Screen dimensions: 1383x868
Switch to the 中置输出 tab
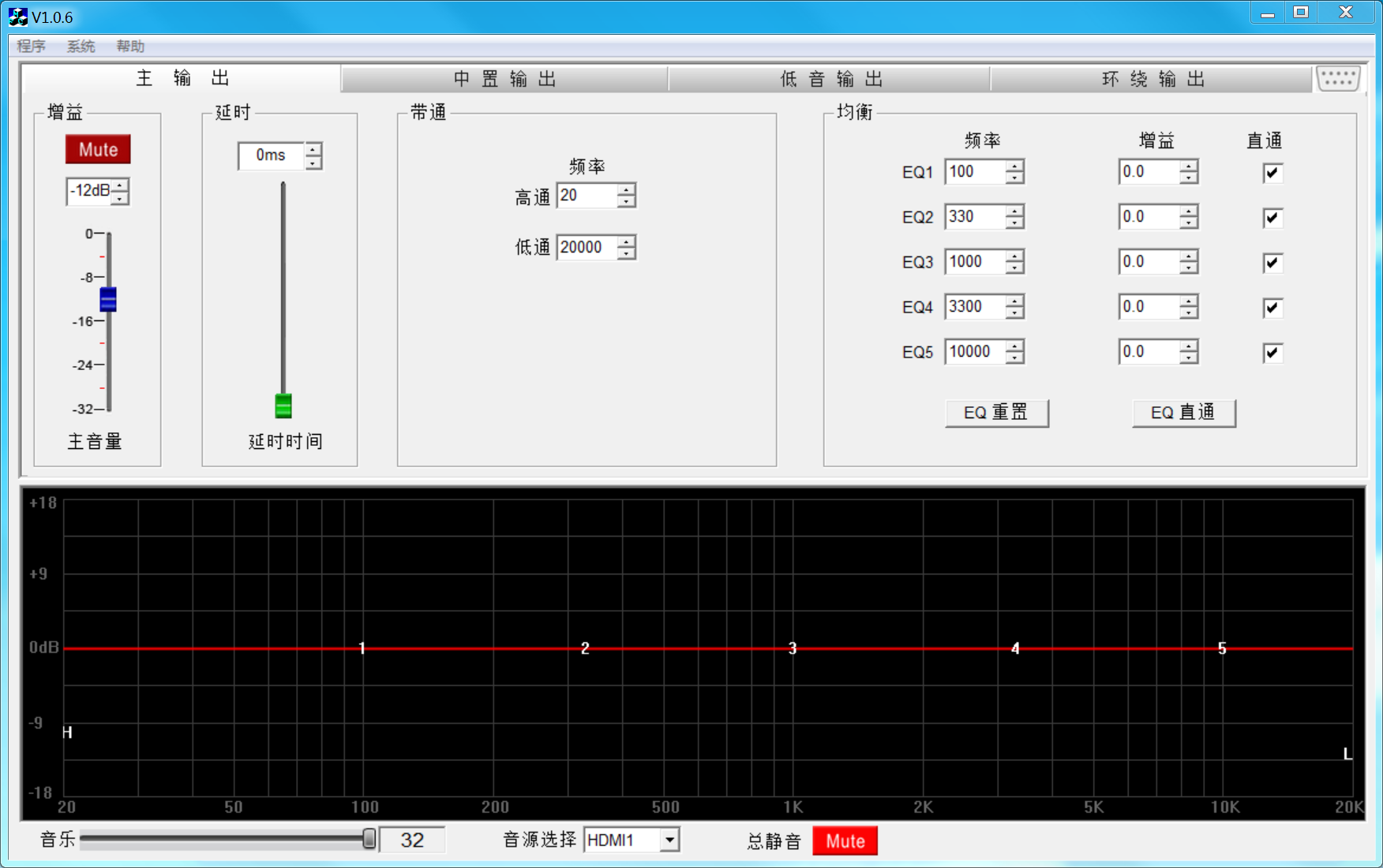pyautogui.click(x=505, y=79)
